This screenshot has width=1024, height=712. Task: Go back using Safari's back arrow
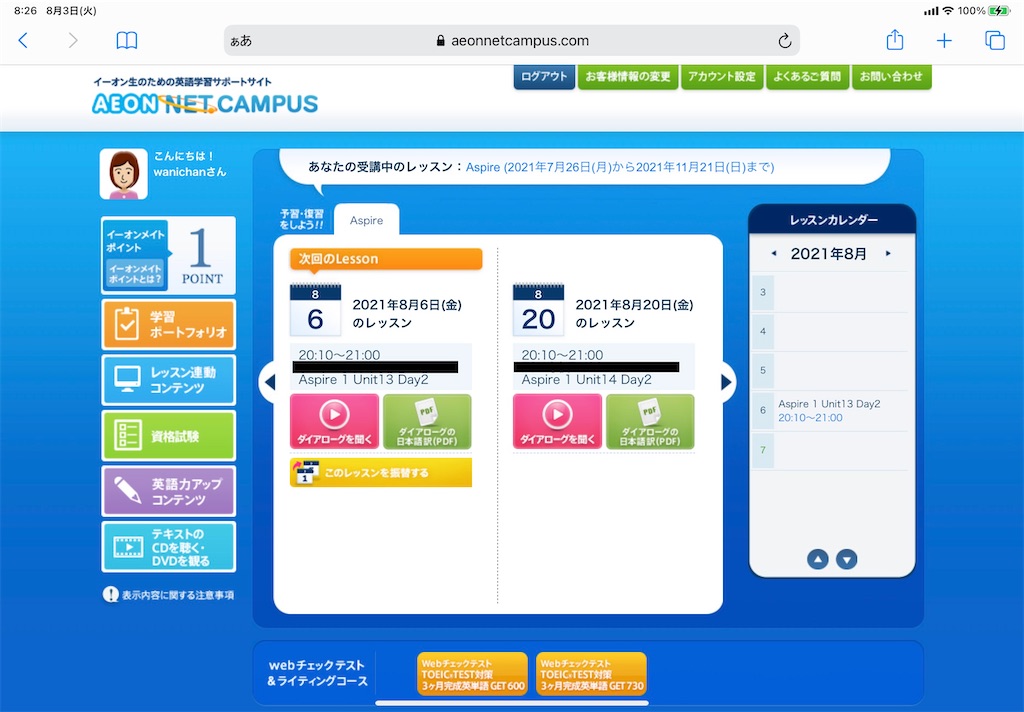click(x=23, y=40)
